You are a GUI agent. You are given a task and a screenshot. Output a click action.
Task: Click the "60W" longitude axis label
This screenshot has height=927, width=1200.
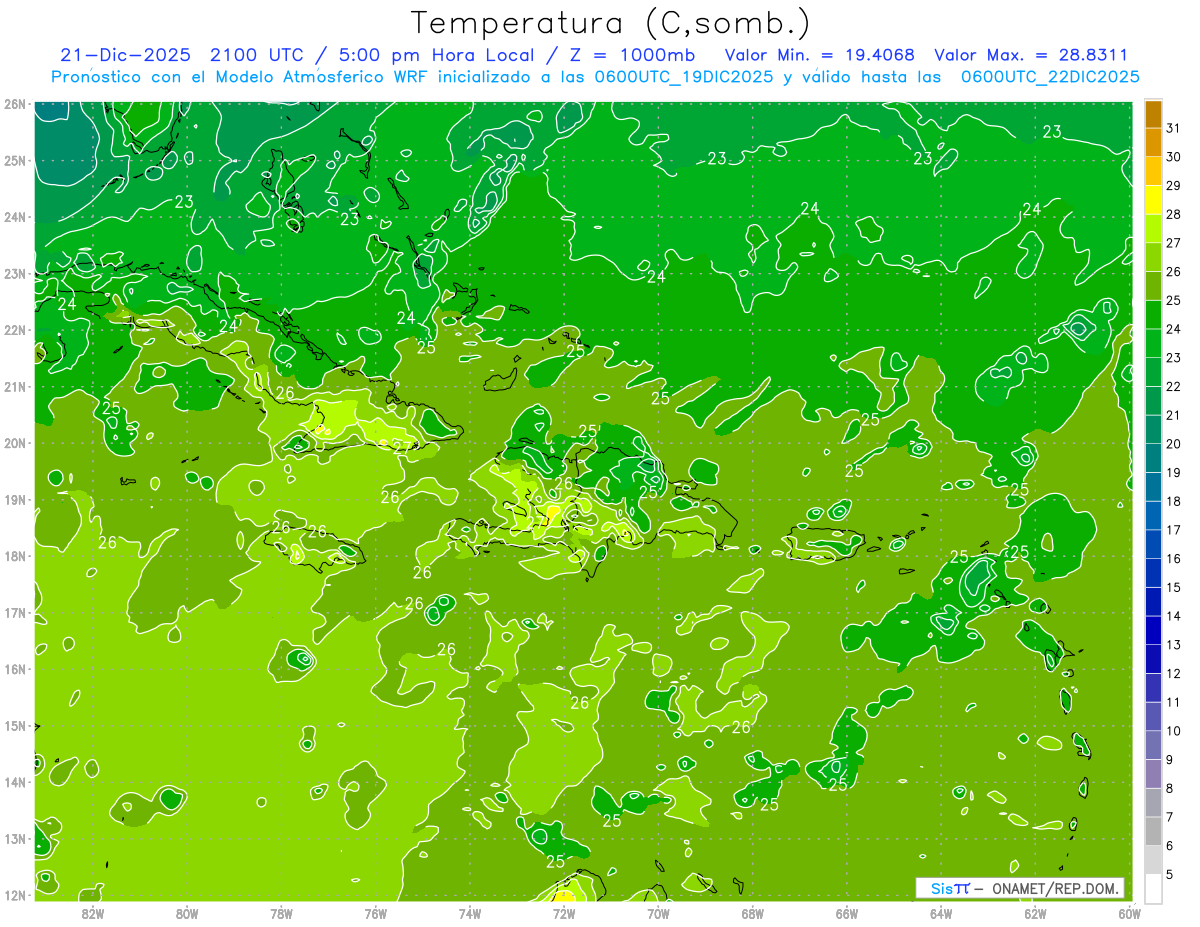[x=1130, y=913]
